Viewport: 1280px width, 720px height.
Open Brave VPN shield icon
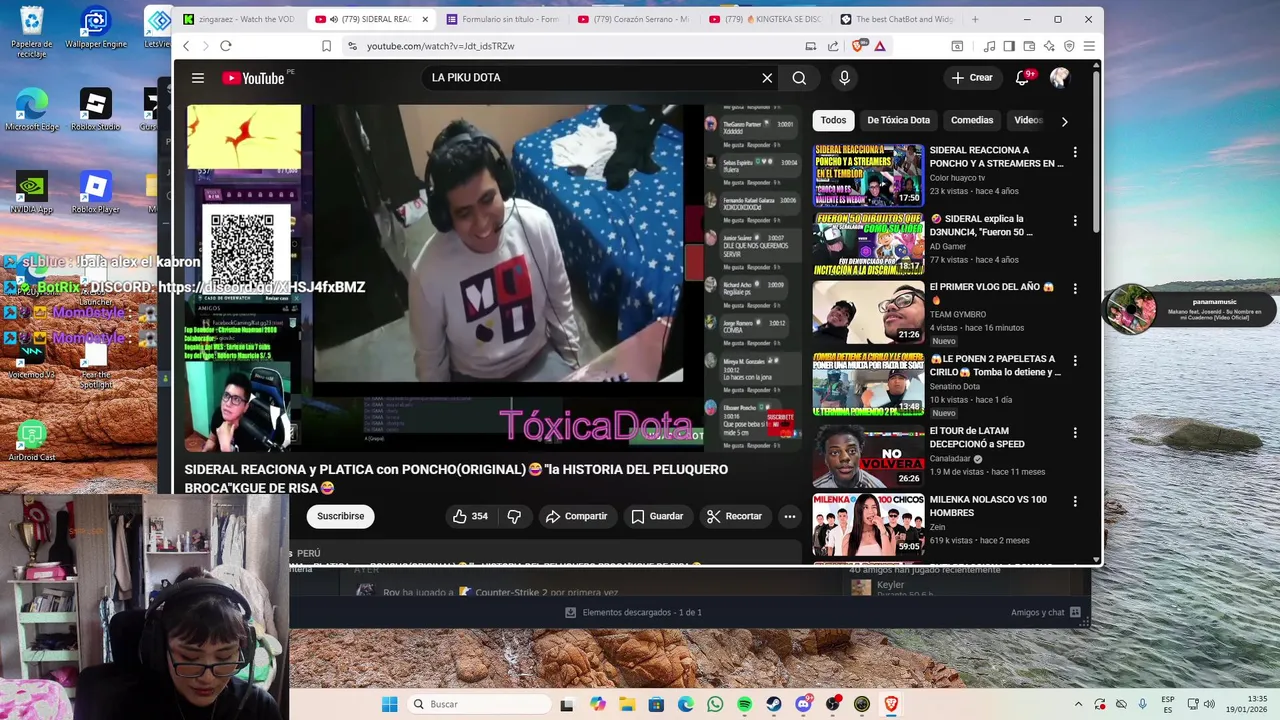coord(1069,46)
